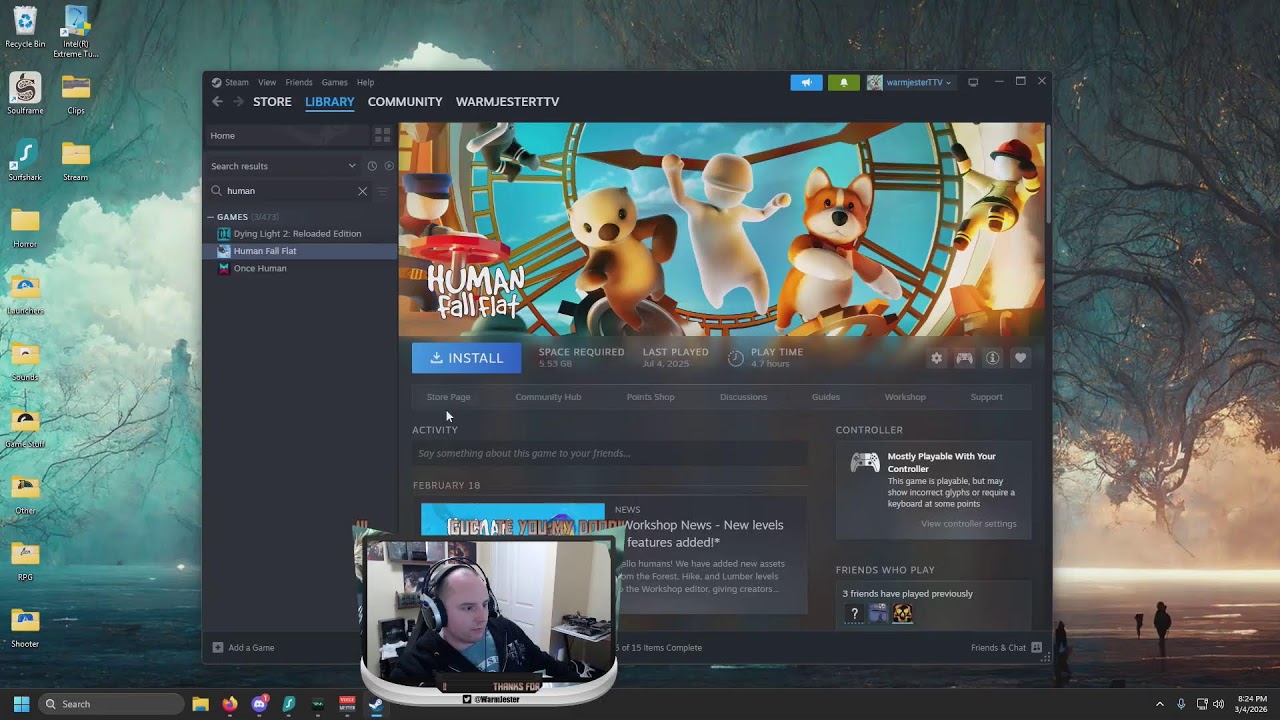Viewport: 1280px width, 720px height.
Task: Open the Friends menu
Action: (299, 82)
